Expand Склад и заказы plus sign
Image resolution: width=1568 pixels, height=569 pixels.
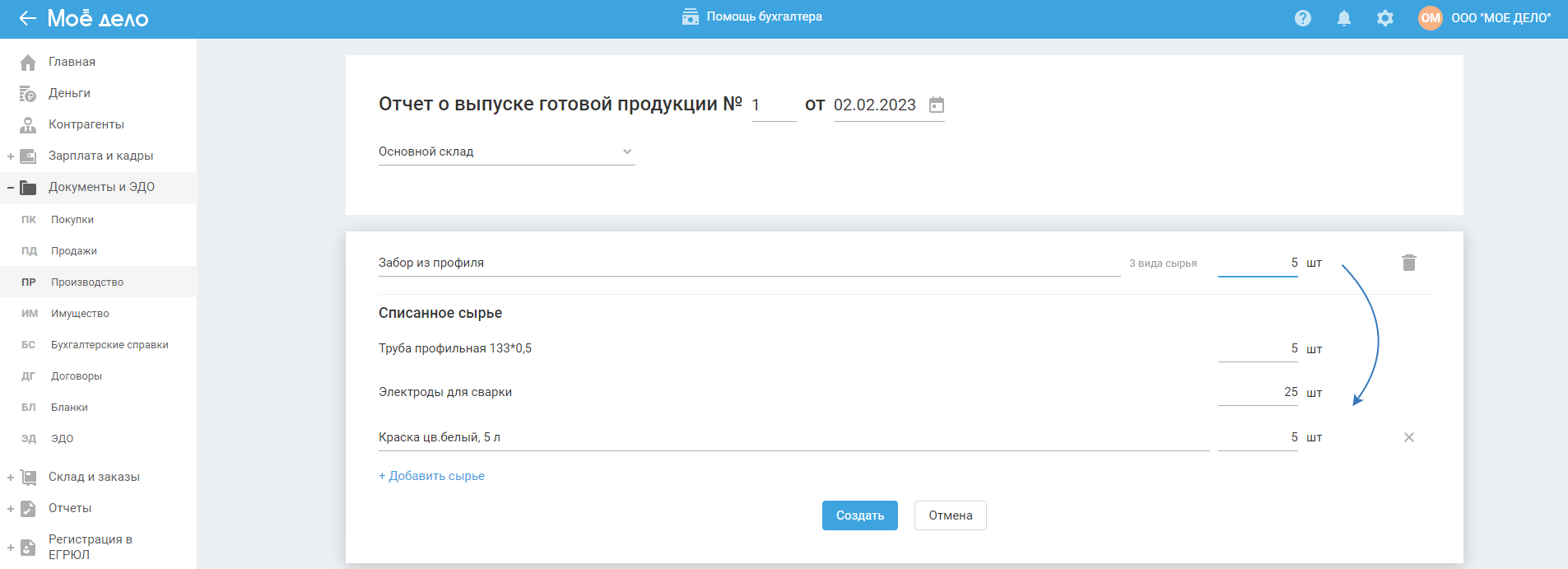pyautogui.click(x=11, y=478)
